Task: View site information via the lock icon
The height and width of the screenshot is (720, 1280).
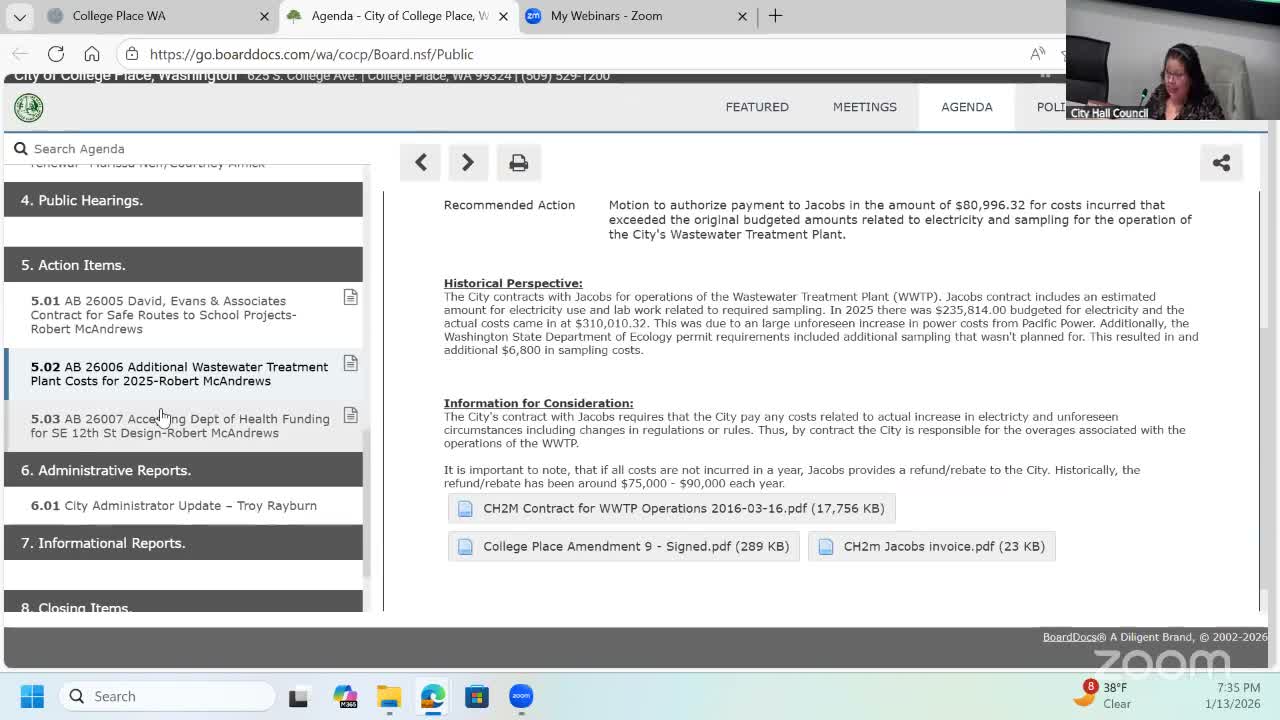Action: pos(132,54)
